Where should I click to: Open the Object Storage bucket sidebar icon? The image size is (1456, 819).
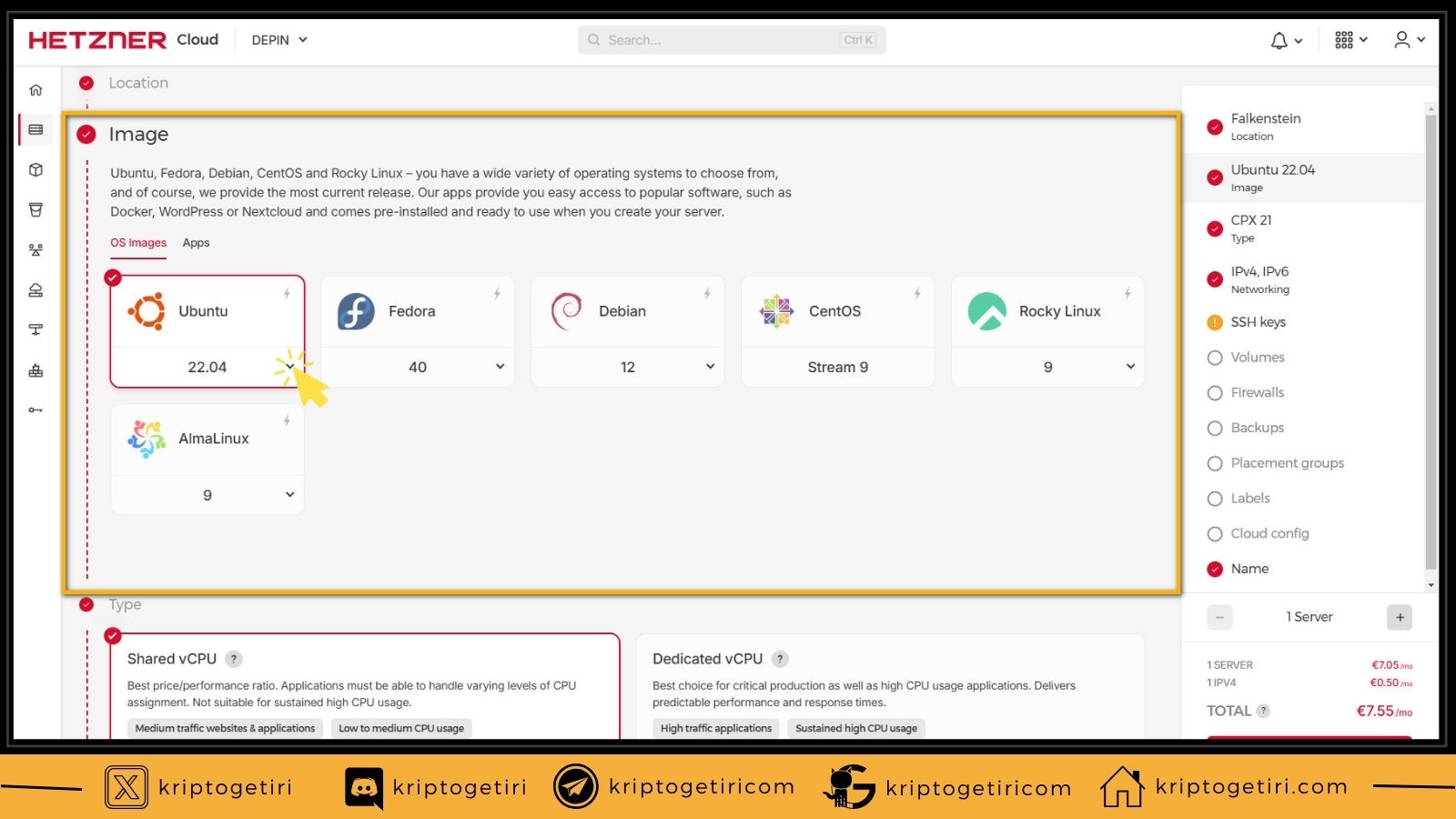pos(35,210)
